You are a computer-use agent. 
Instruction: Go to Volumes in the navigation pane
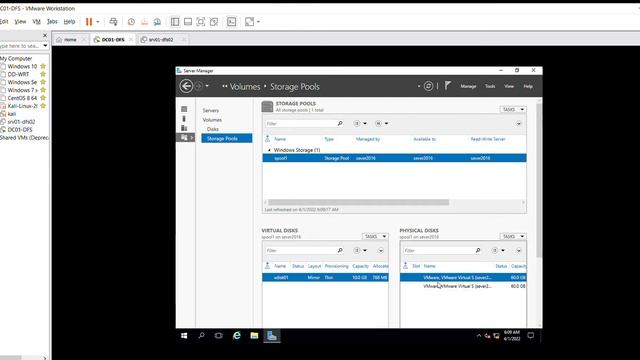212,120
